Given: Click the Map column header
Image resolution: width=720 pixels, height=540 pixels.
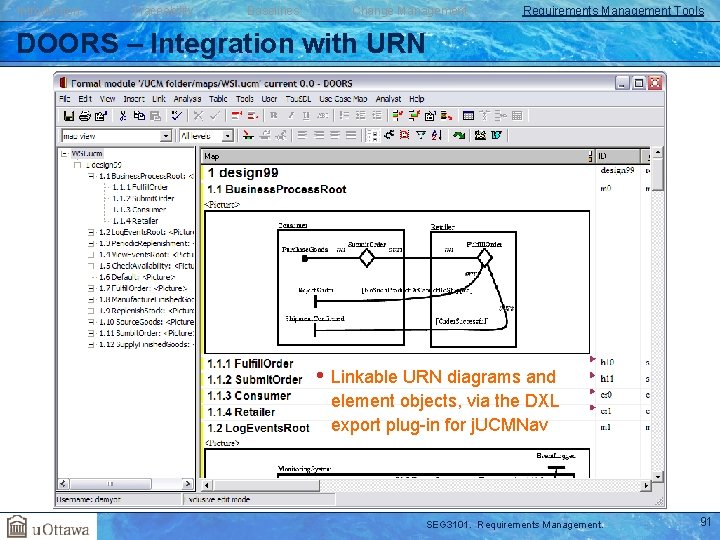Looking at the screenshot, I should click(396, 156).
